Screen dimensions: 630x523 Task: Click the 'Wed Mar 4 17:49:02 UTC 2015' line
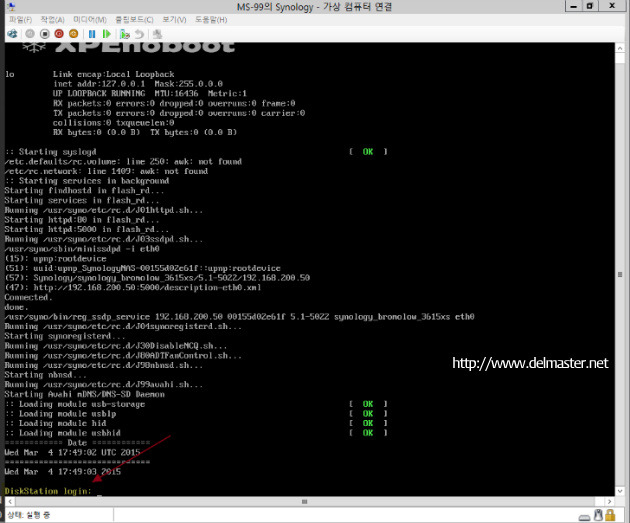pos(72,453)
